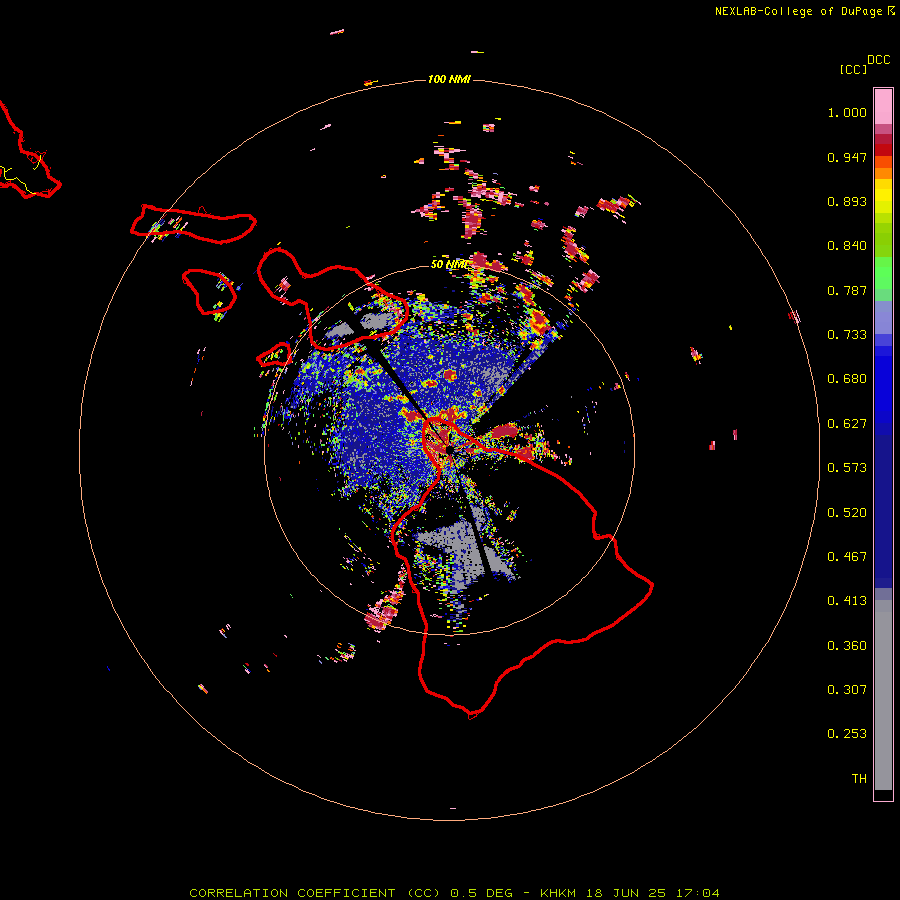Click the 0.680 legend value
The height and width of the screenshot is (900, 900).
847,379
